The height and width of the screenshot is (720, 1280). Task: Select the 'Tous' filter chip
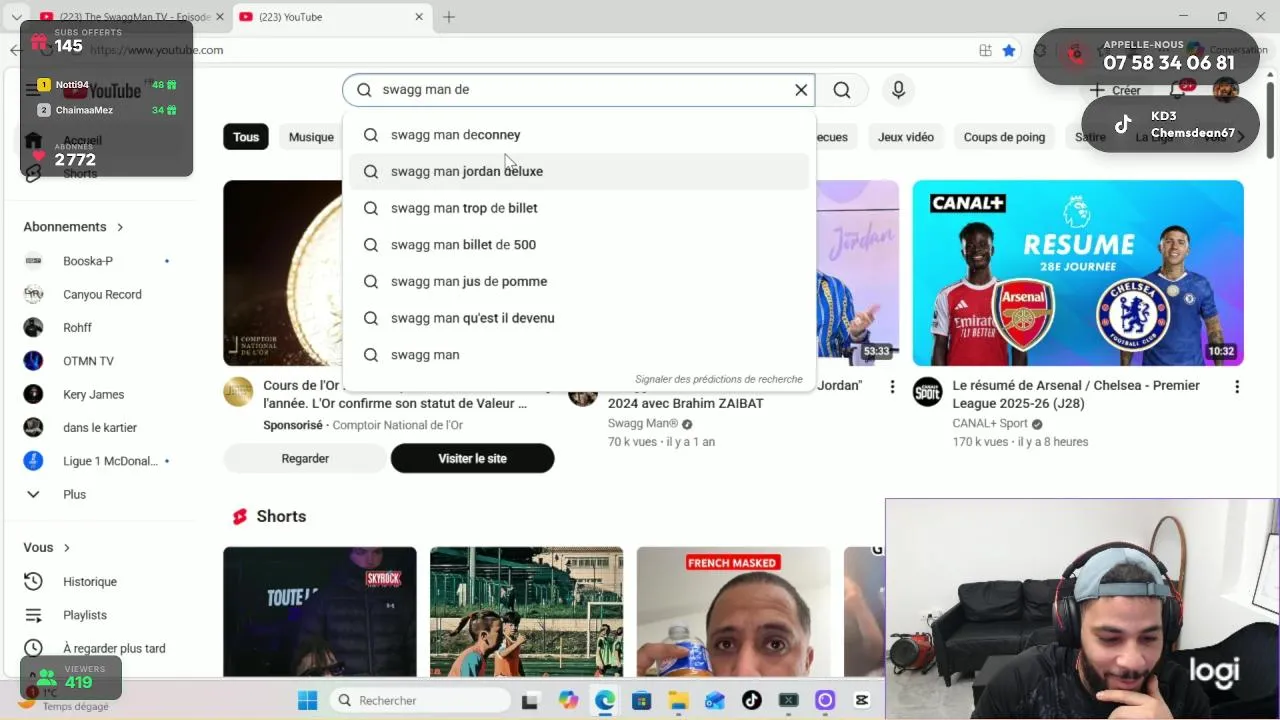[x=246, y=137]
